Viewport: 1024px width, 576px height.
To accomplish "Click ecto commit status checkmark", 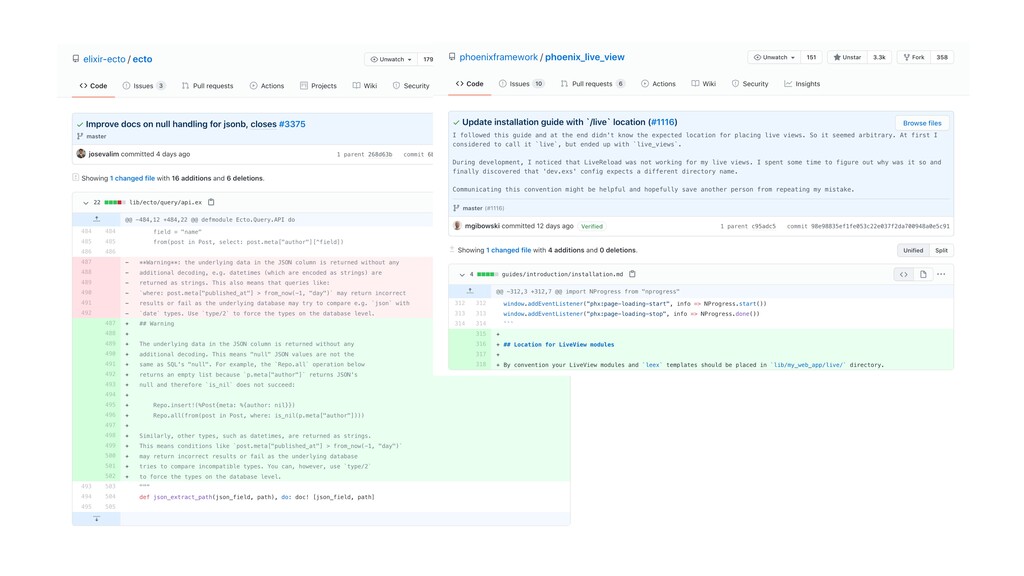I will tap(80, 124).
